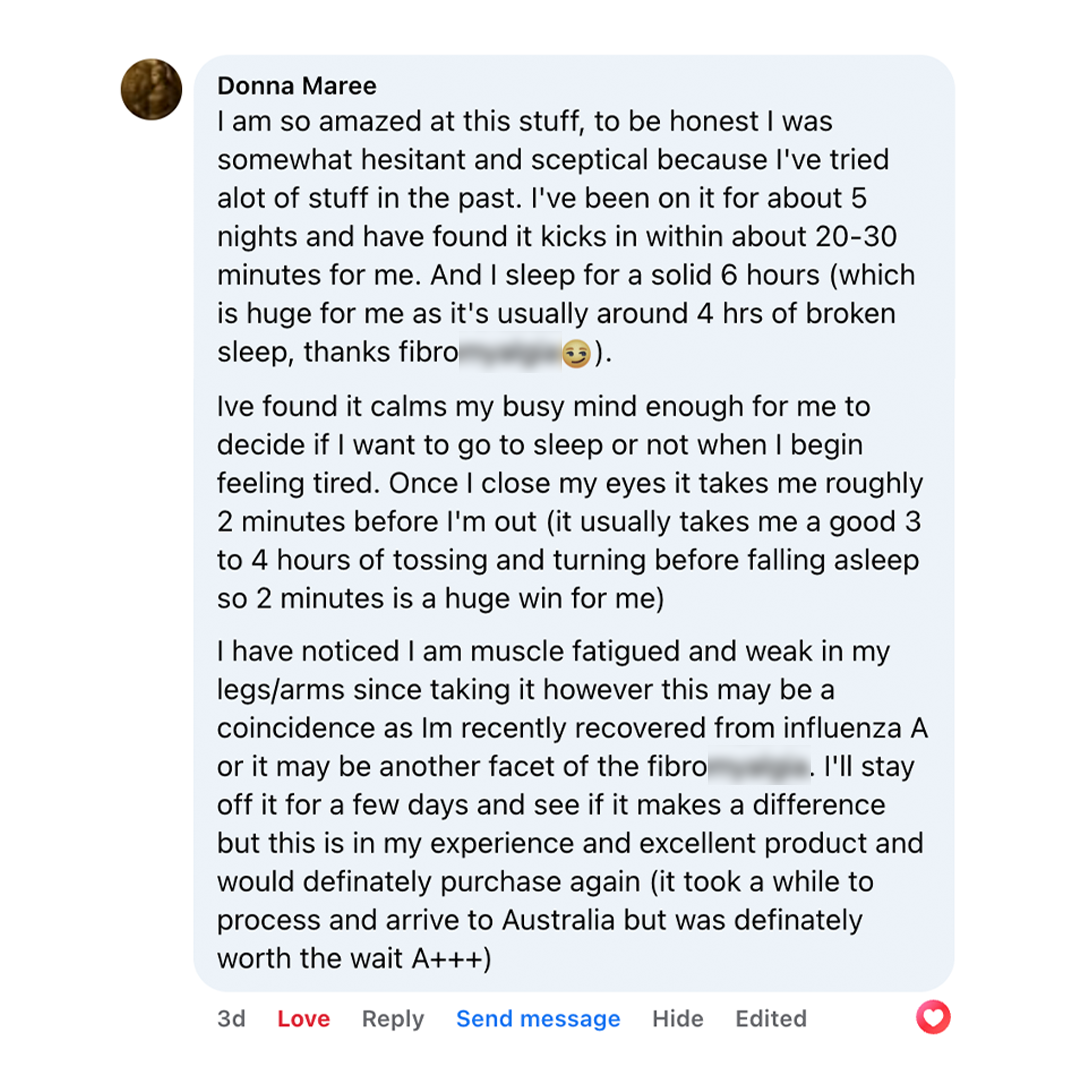Click the Send message link
Screen dimensions: 1080x1080
(x=538, y=1019)
